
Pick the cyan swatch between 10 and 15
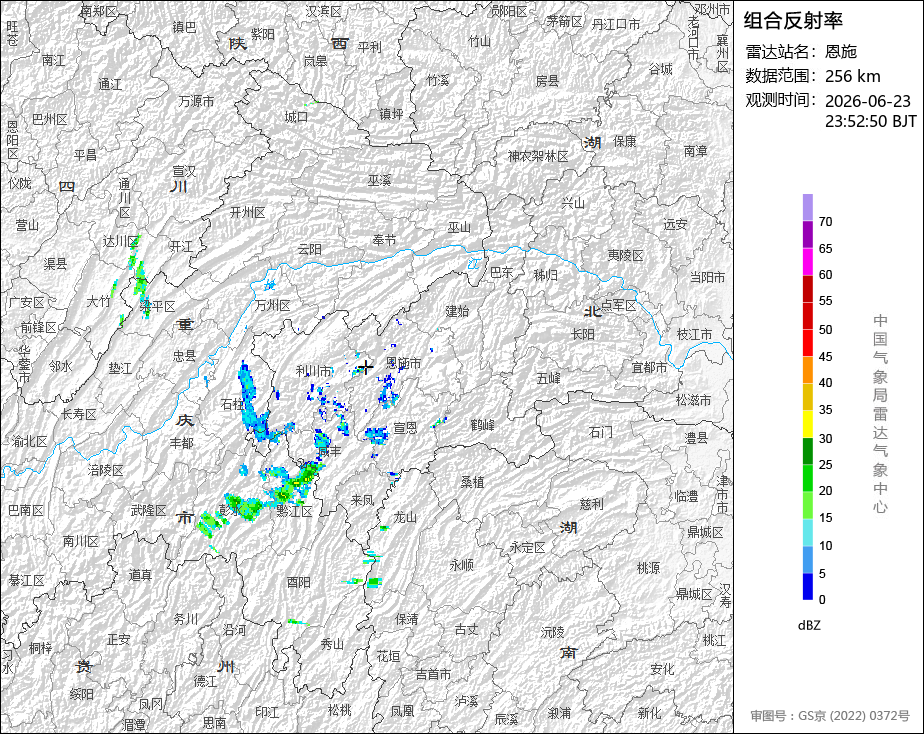tap(808, 532)
